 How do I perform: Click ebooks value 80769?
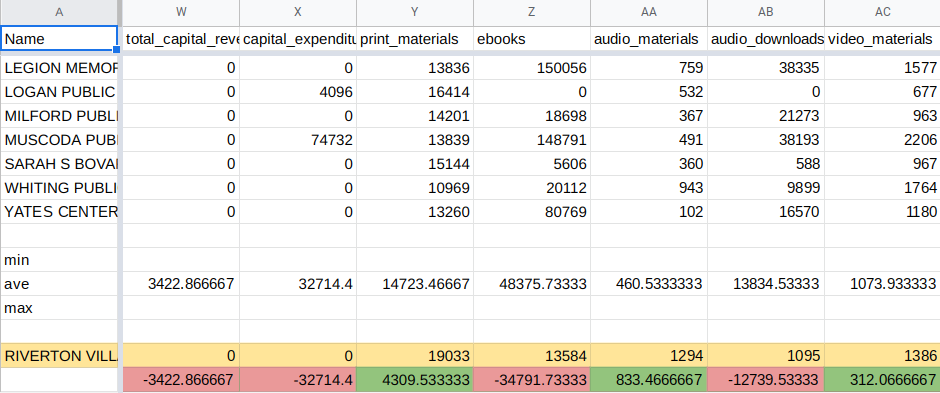point(532,212)
